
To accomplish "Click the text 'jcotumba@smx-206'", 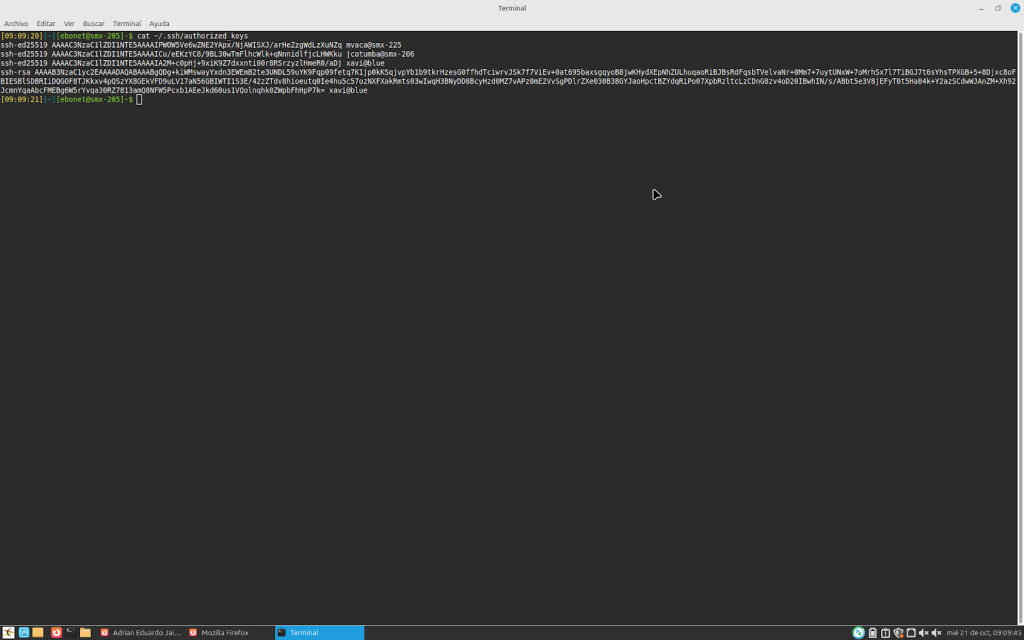I will [380, 54].
